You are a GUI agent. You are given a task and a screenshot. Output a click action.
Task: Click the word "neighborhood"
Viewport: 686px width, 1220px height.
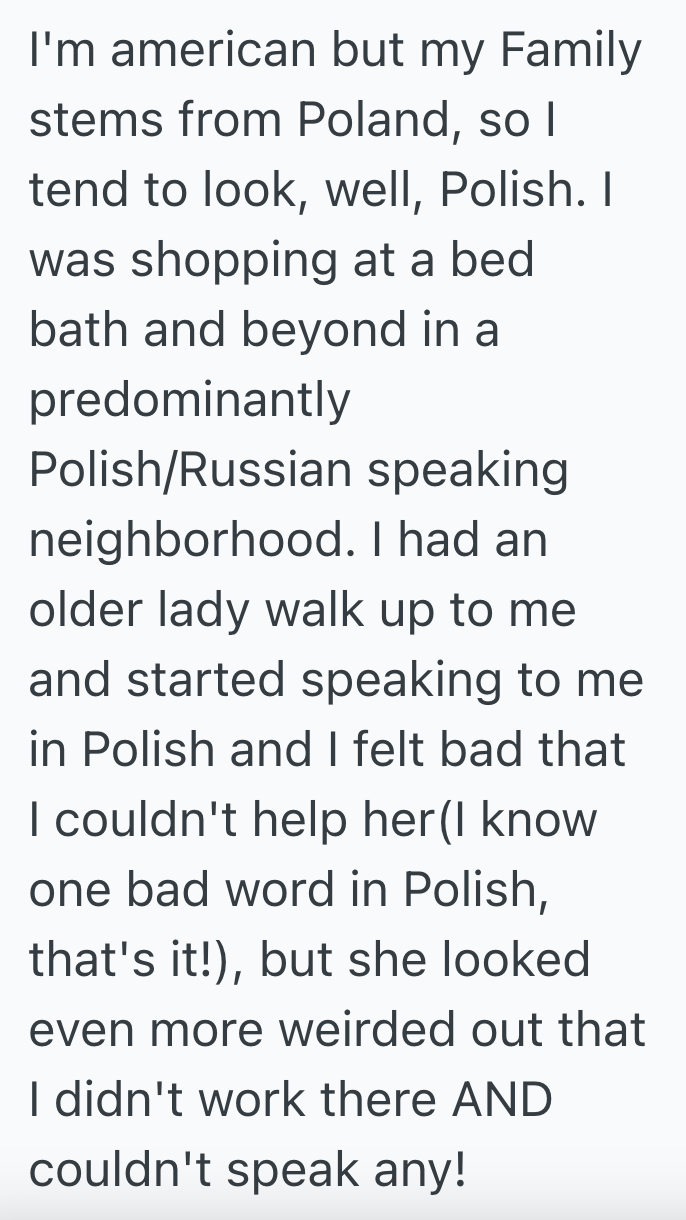(185, 541)
